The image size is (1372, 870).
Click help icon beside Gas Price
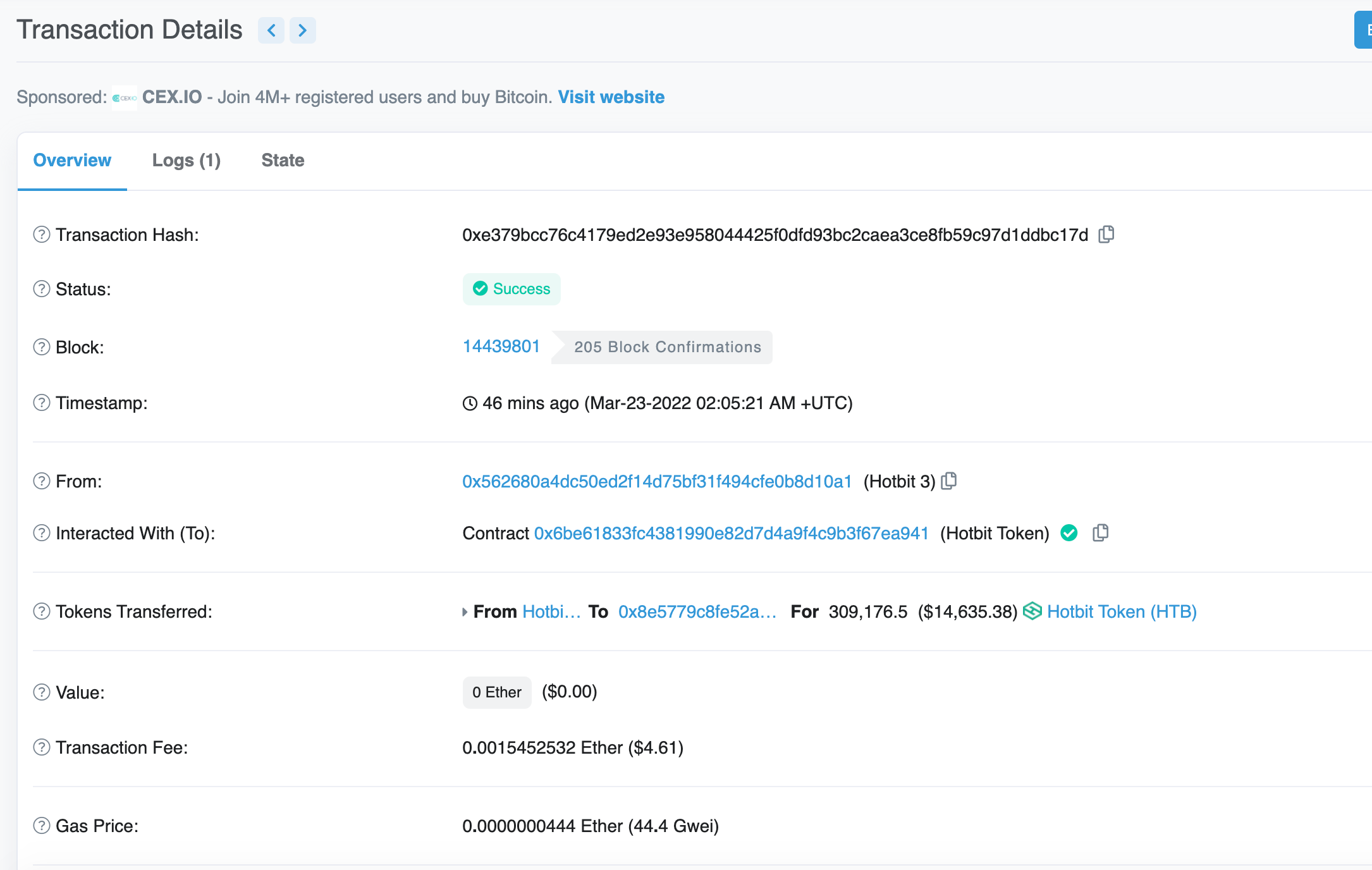(42, 826)
